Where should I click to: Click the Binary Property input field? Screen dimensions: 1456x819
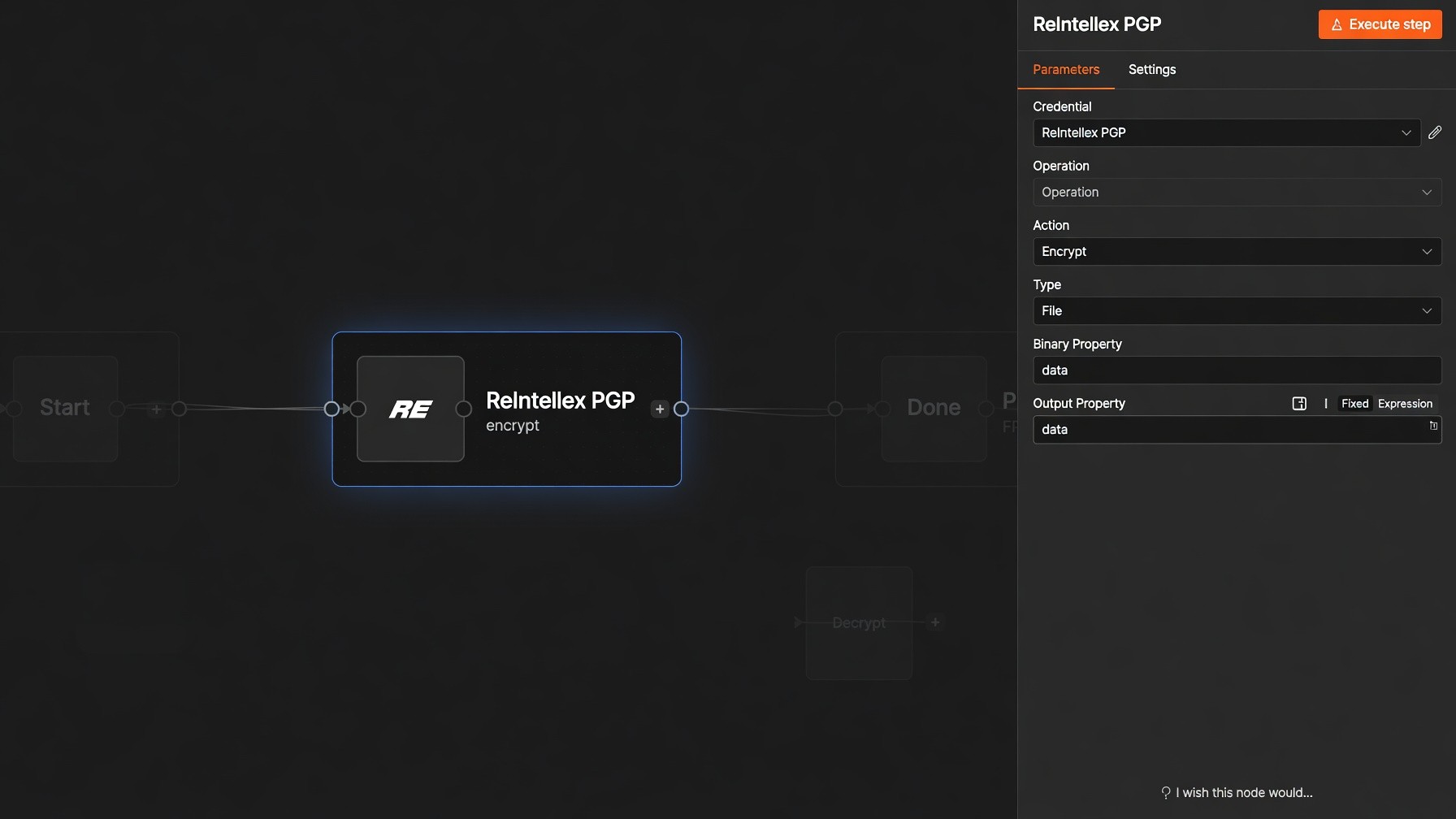pos(1237,370)
